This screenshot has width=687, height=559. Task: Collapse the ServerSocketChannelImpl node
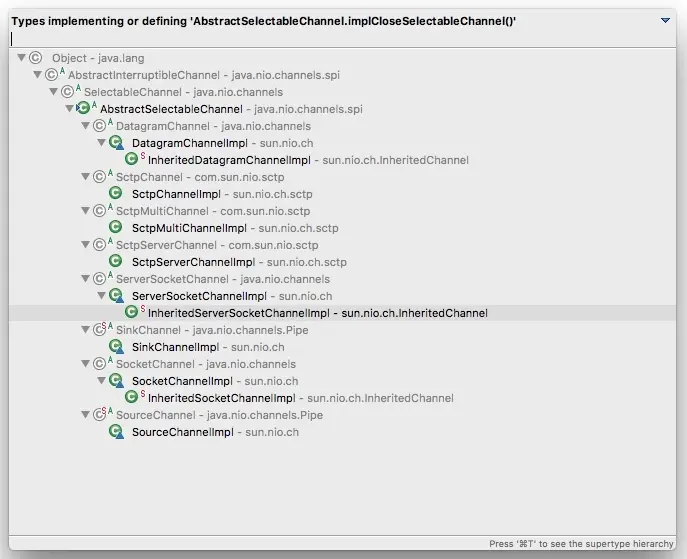point(101,296)
